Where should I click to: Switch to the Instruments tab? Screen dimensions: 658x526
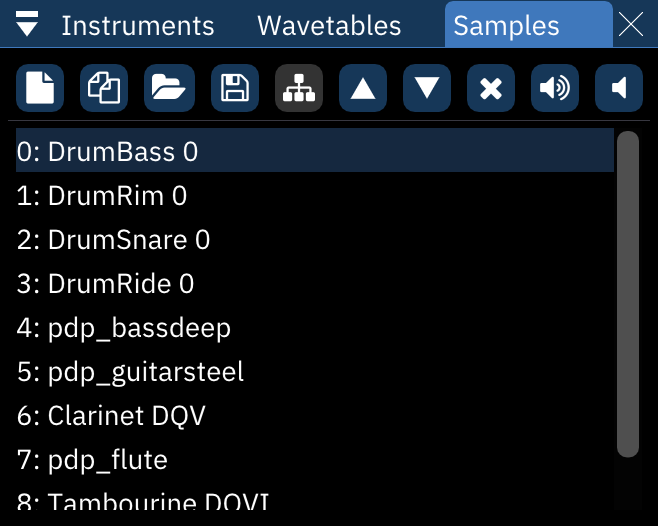(x=138, y=25)
